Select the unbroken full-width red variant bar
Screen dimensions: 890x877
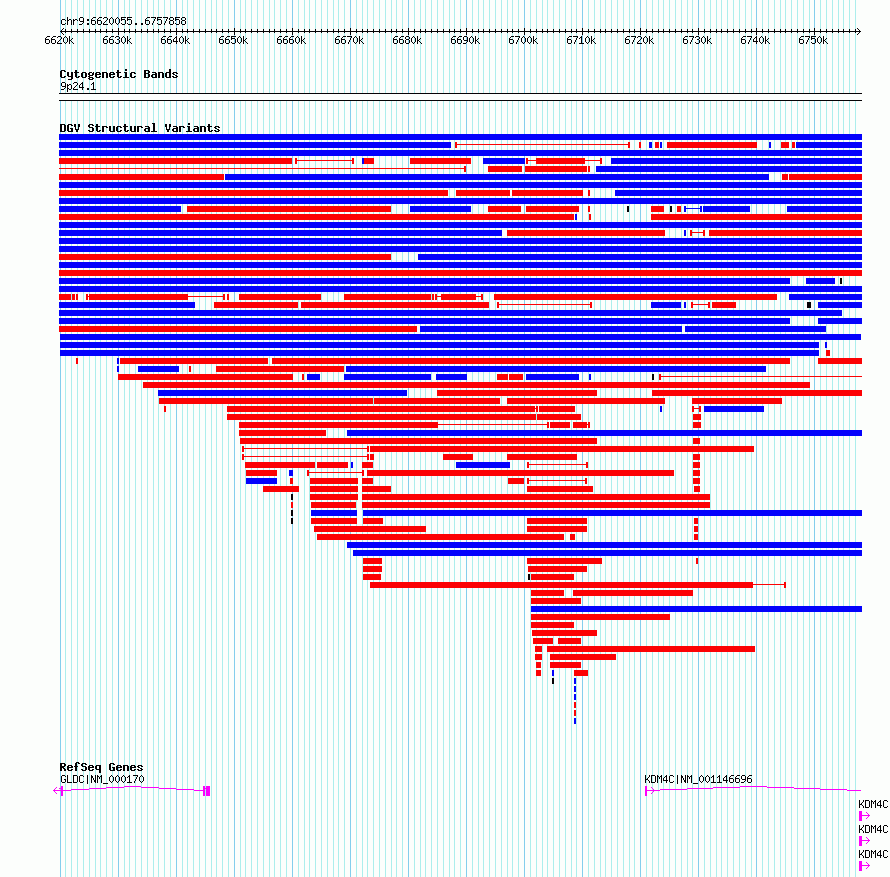(460, 273)
